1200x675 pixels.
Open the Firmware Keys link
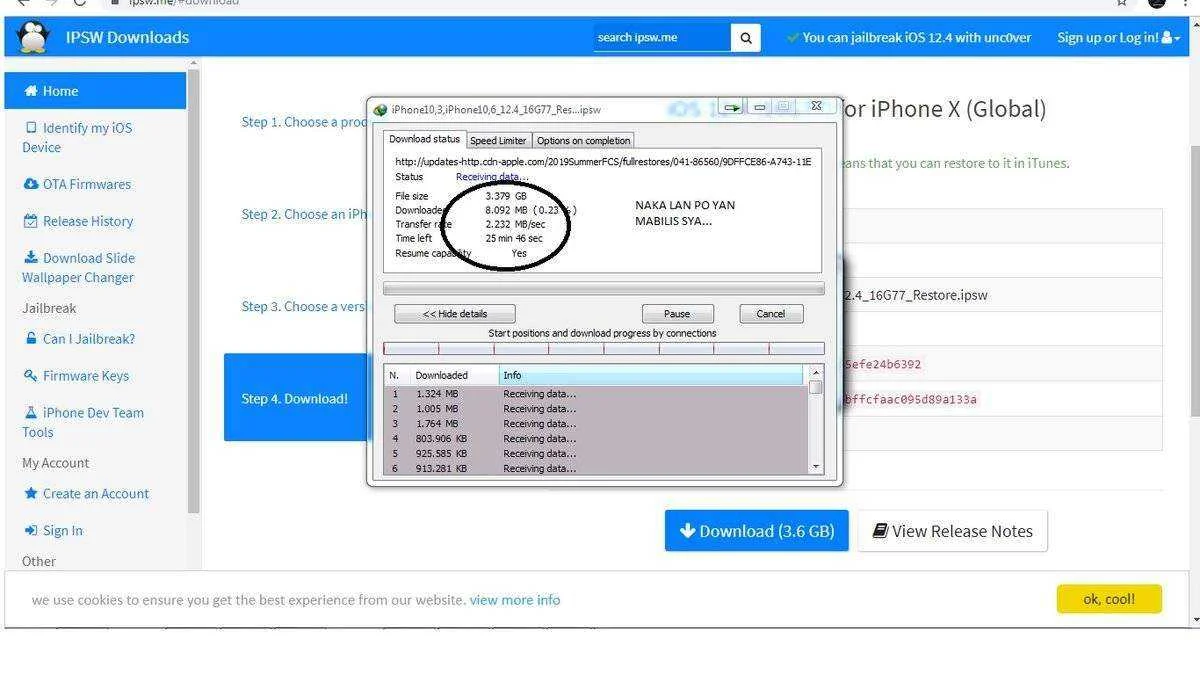86,376
